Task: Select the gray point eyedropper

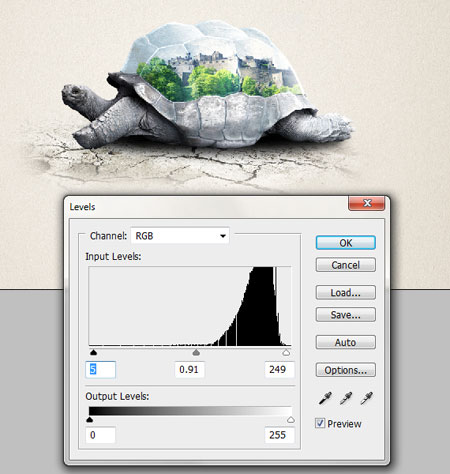Action: [346, 398]
